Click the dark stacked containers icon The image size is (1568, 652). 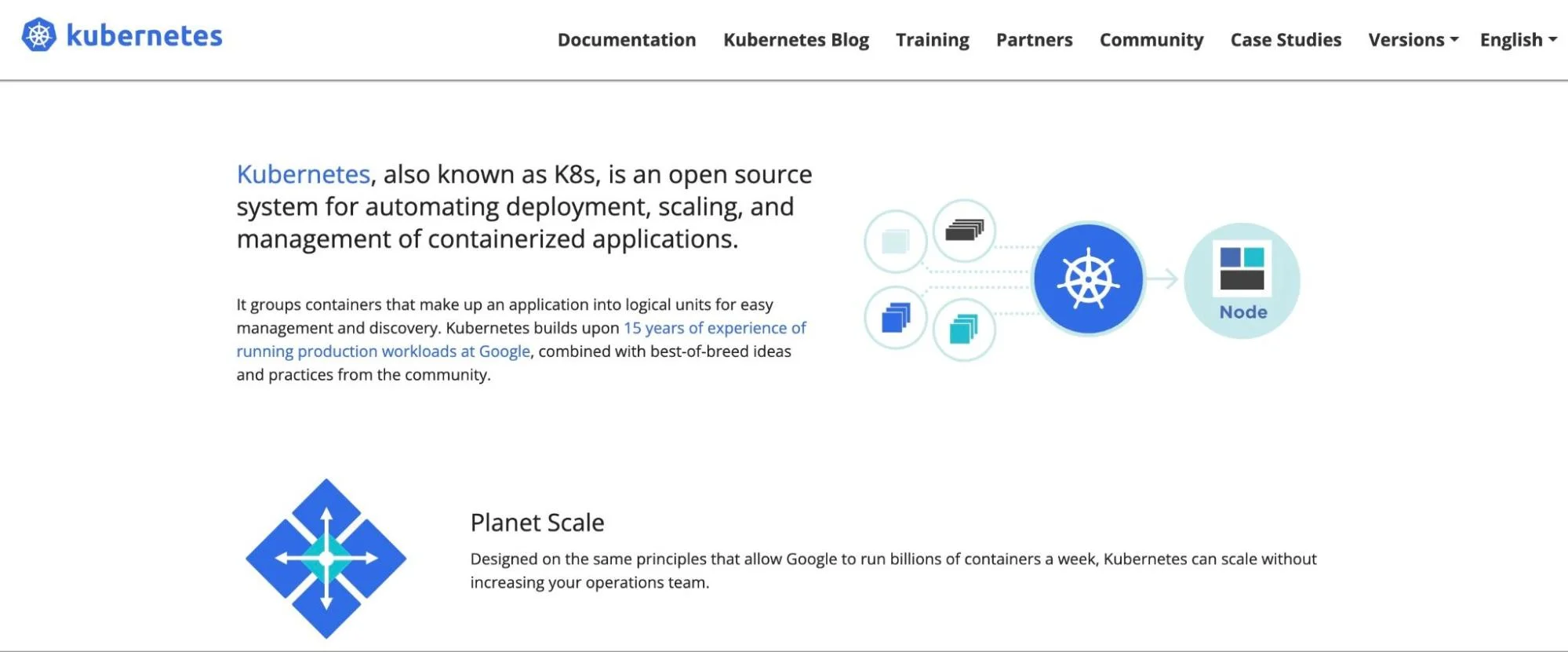964,231
